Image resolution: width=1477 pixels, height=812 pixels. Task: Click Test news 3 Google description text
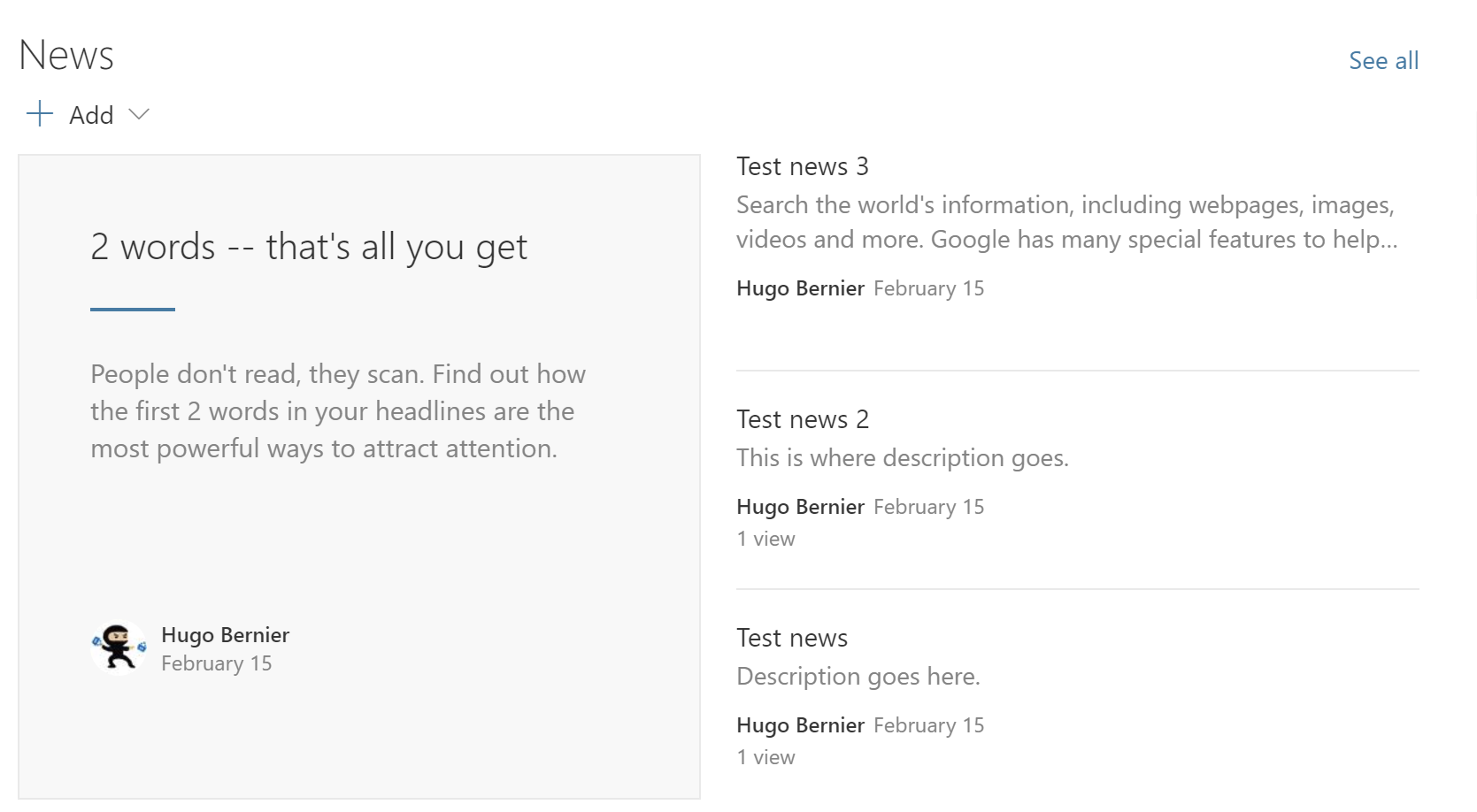coord(1067,222)
